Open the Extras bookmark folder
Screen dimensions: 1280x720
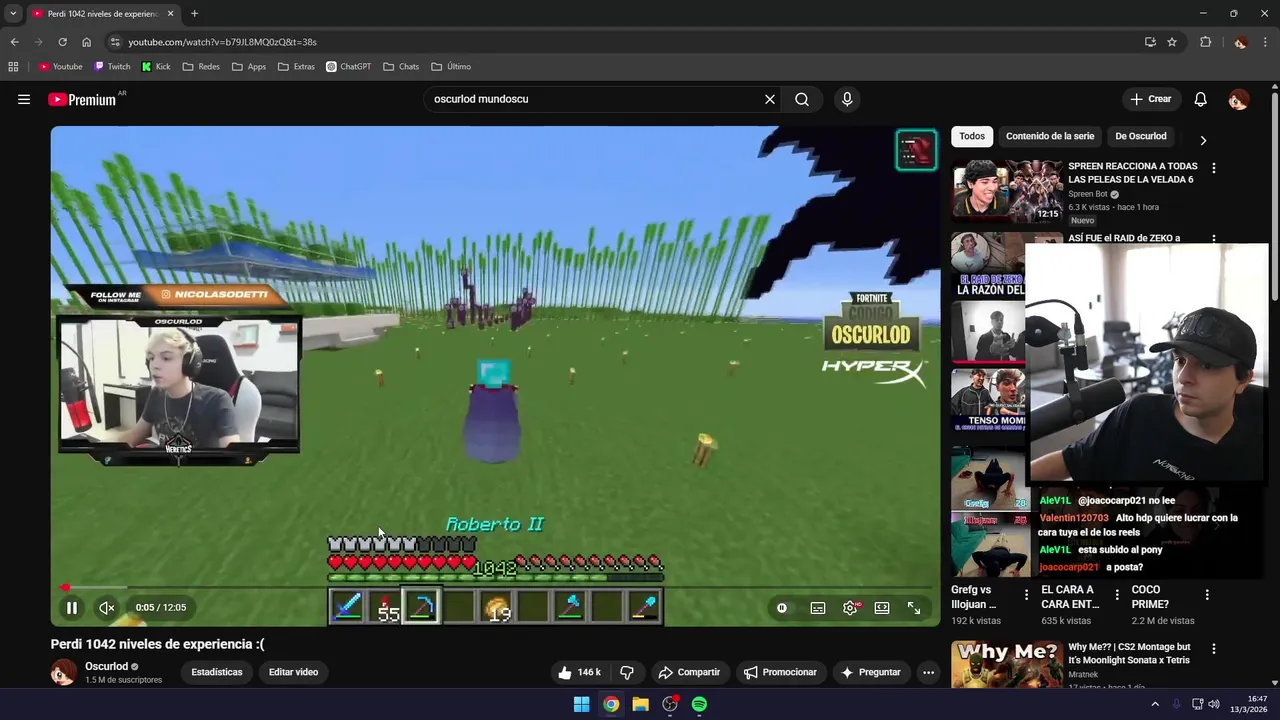tap(296, 67)
